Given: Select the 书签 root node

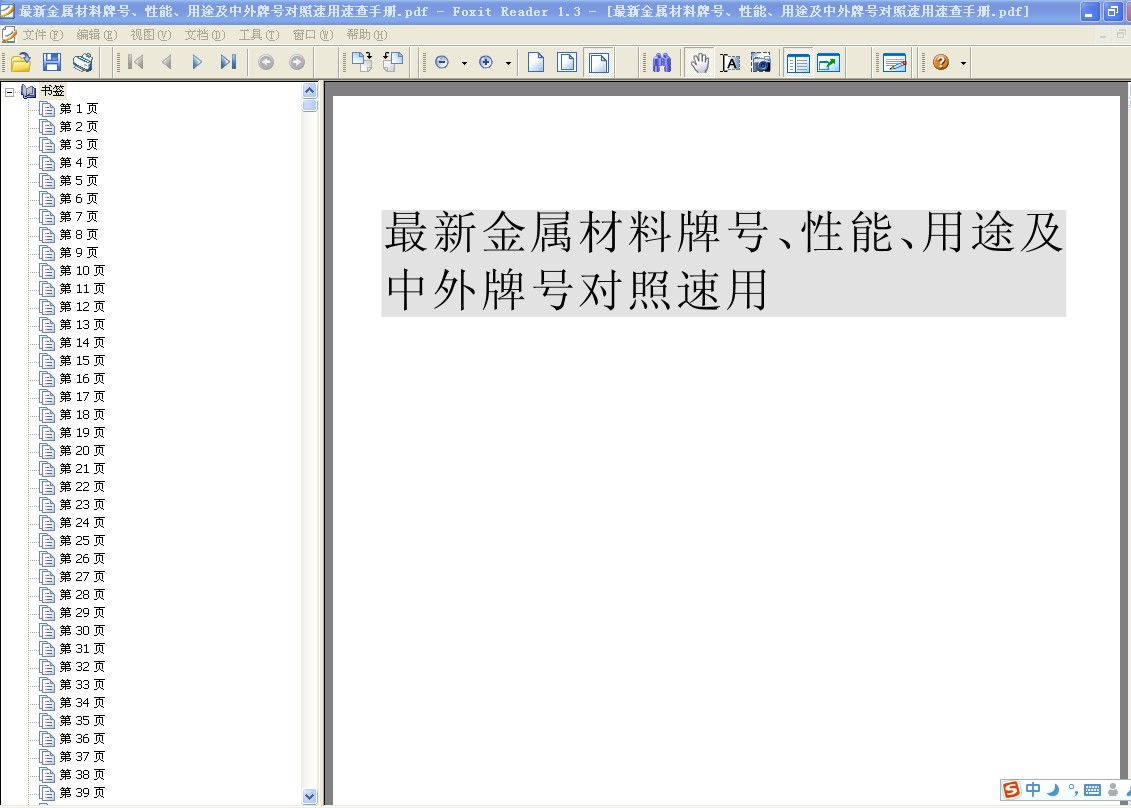Looking at the screenshot, I should tap(53, 91).
